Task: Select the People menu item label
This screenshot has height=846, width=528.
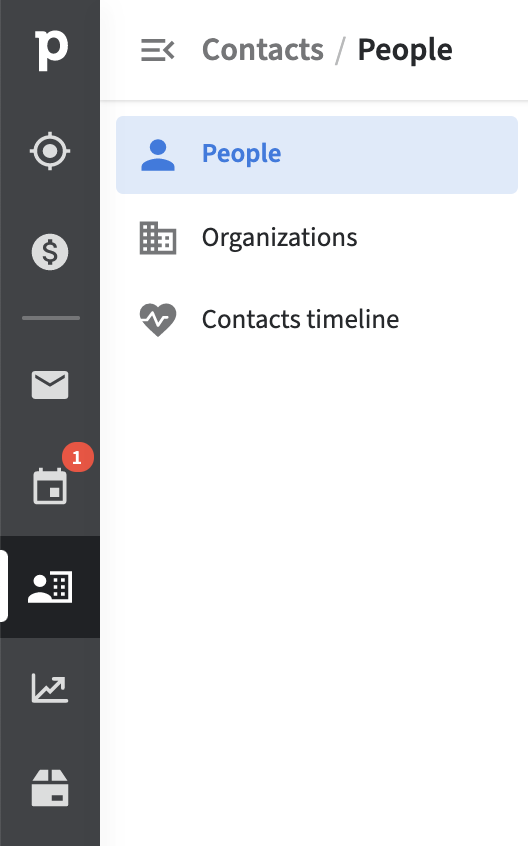Action: [x=241, y=154]
